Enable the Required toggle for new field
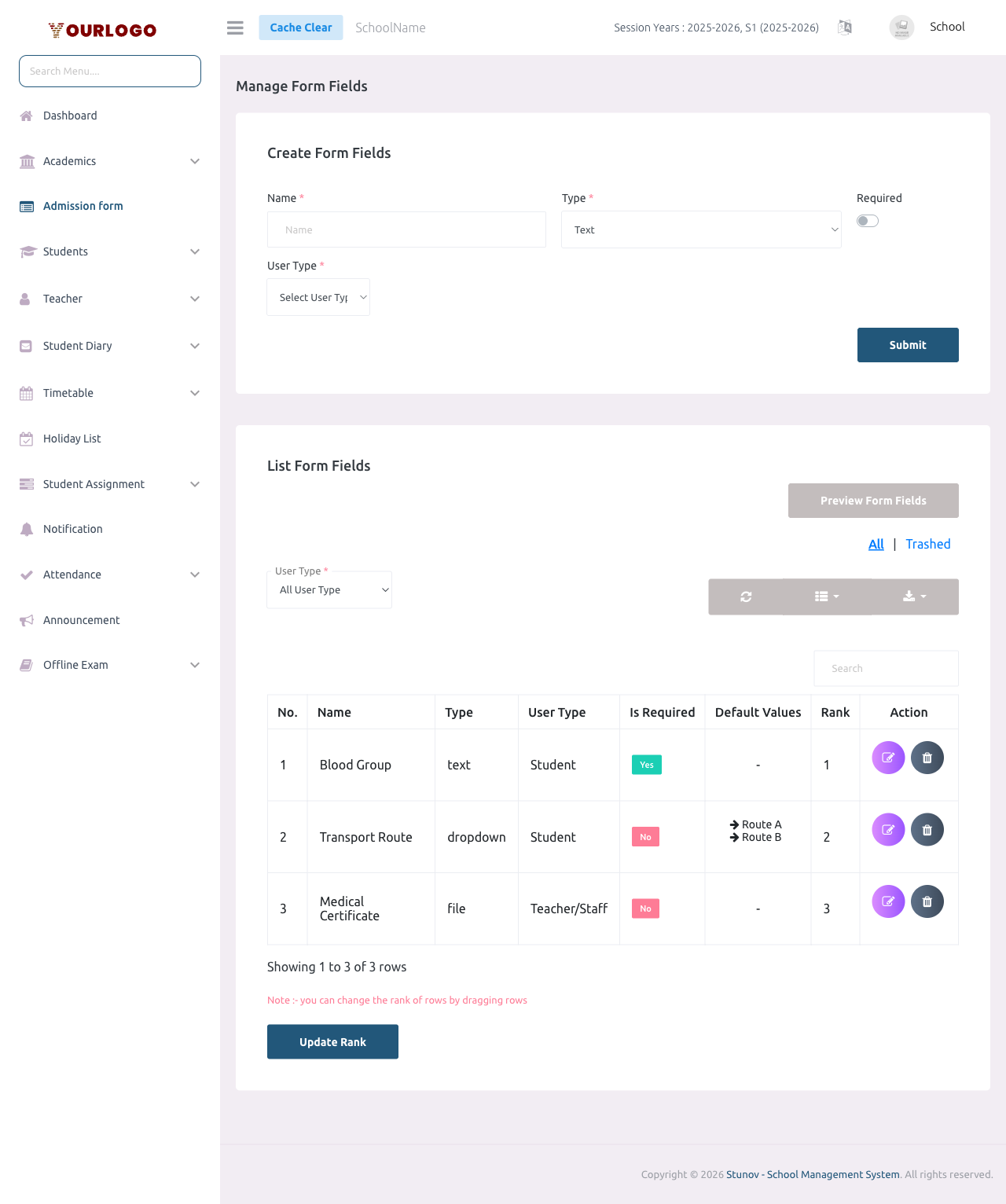 (867, 221)
